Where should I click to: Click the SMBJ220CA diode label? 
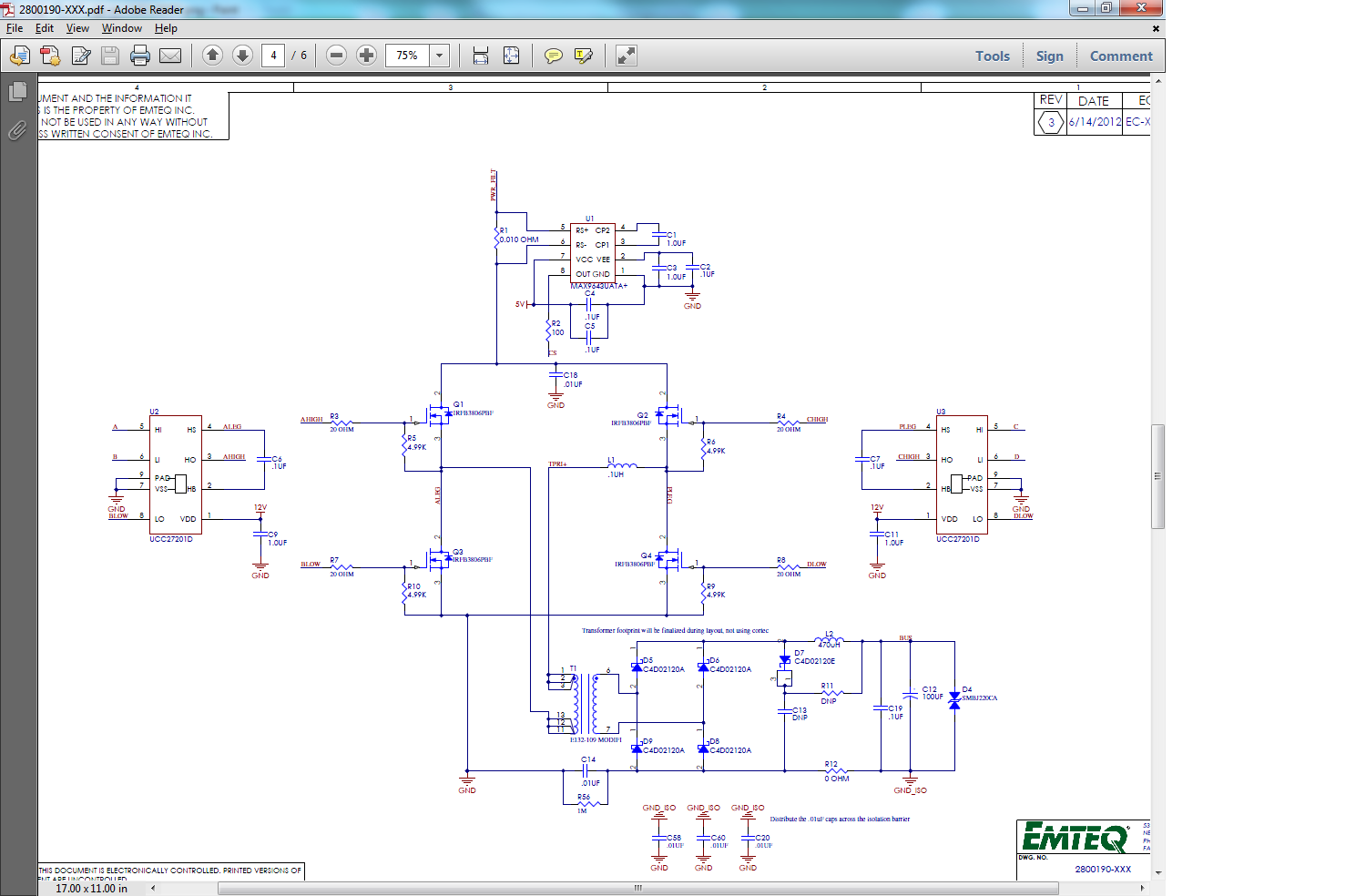(x=980, y=698)
